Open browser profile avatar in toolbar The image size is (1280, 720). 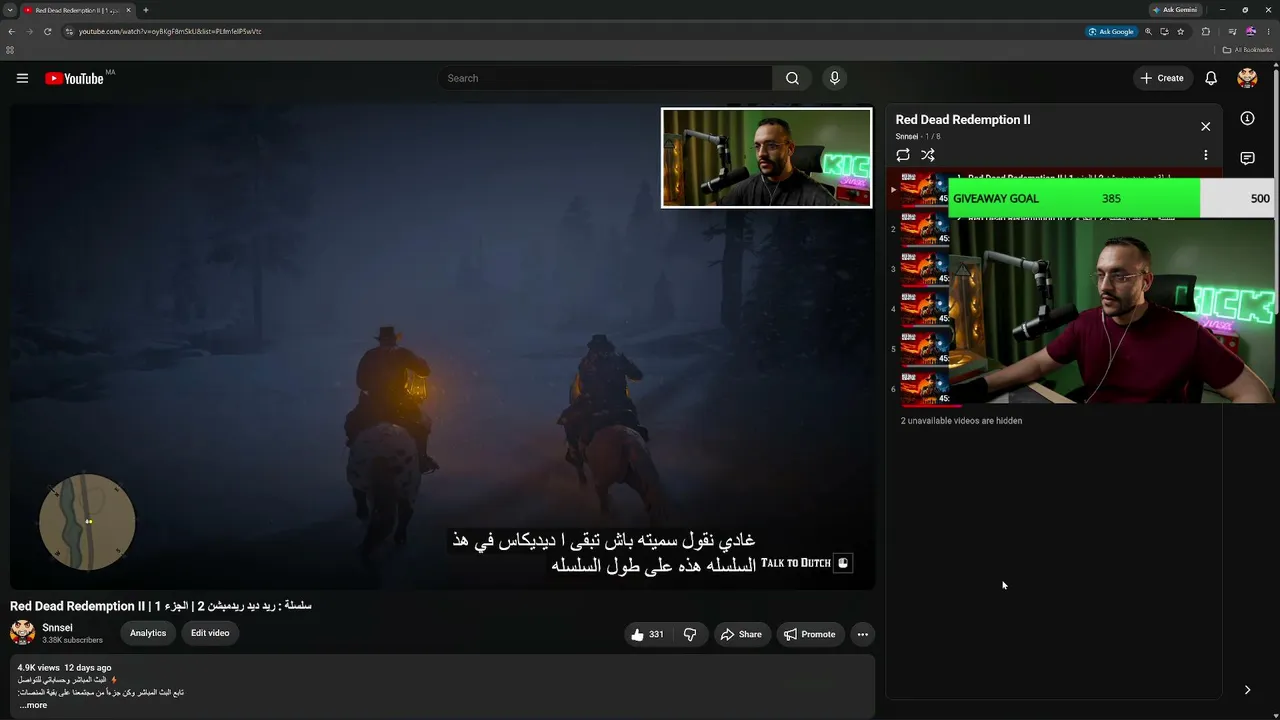(1250, 31)
